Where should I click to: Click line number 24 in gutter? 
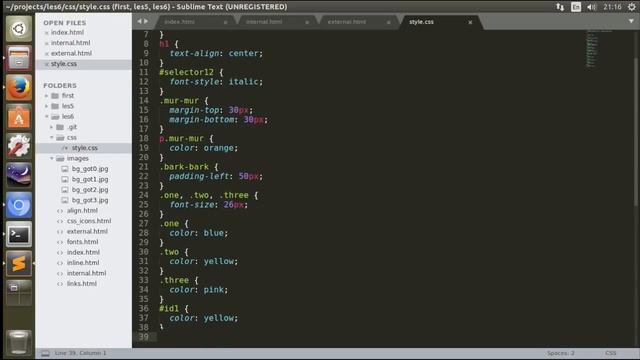[x=144, y=195]
